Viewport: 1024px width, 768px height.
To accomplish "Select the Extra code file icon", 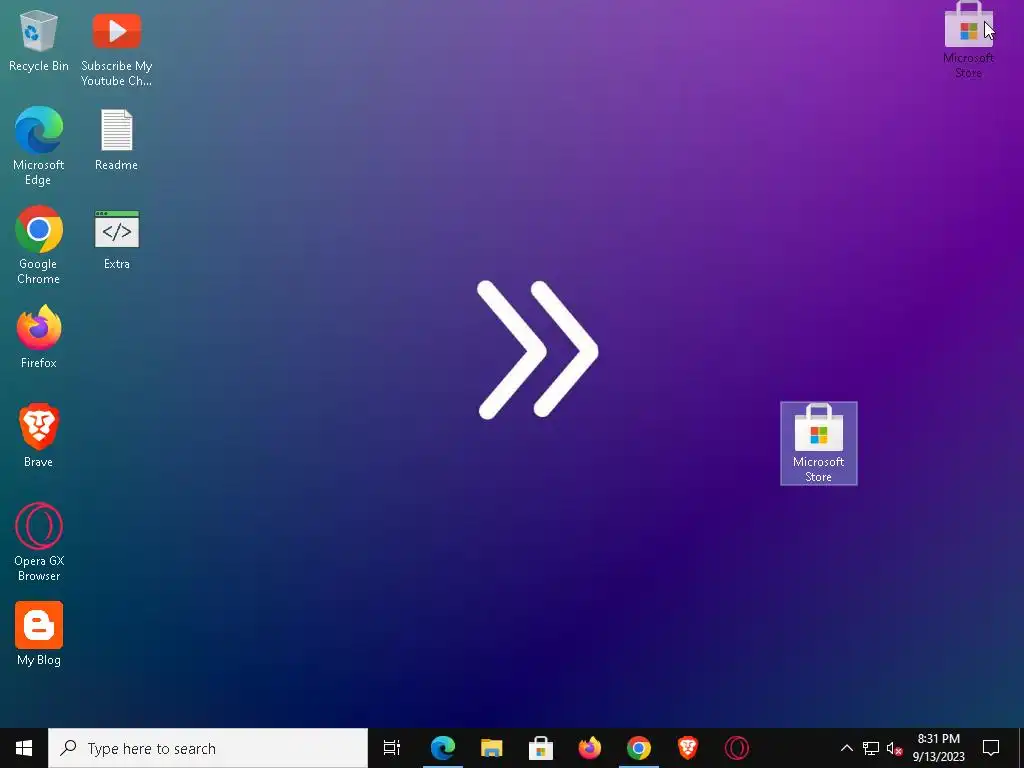I will pyautogui.click(x=116, y=238).
